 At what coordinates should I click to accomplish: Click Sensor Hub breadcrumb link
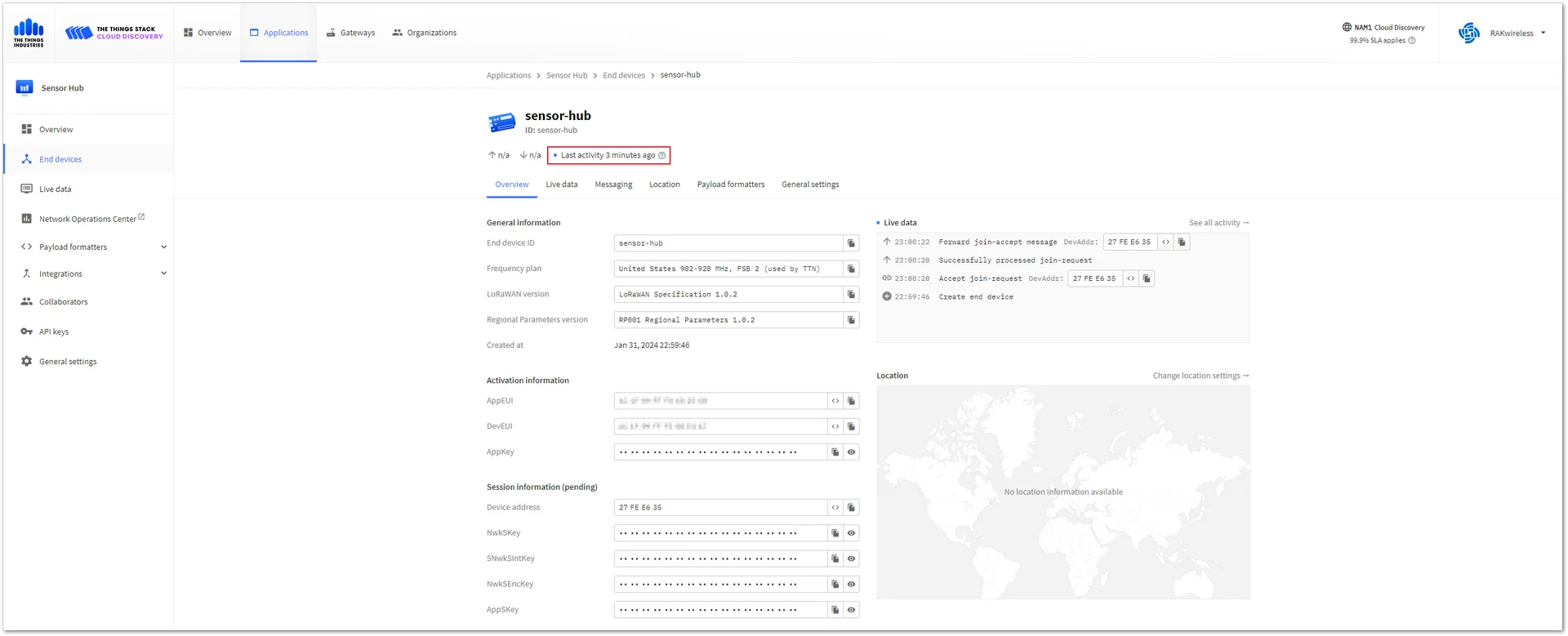[x=567, y=76]
